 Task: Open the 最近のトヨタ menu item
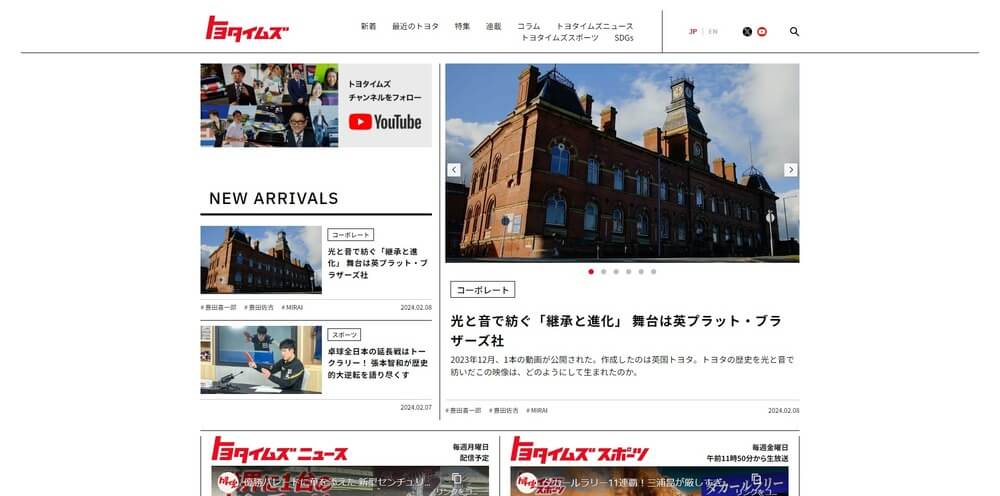pyautogui.click(x=415, y=26)
